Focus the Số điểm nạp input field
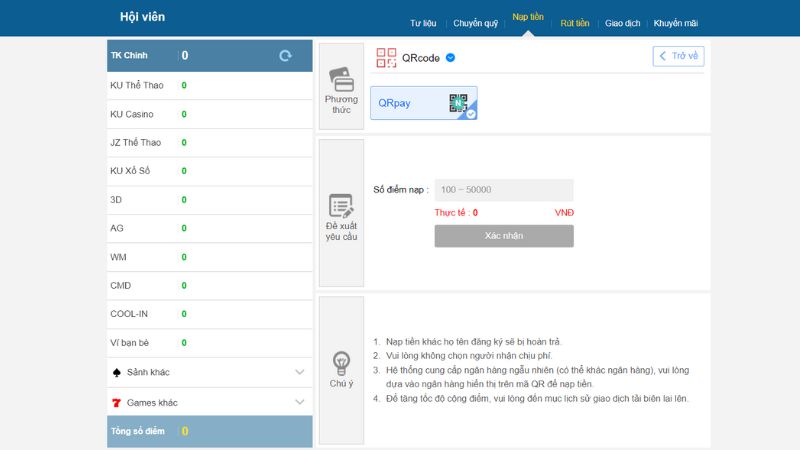800x450 pixels. click(x=503, y=190)
